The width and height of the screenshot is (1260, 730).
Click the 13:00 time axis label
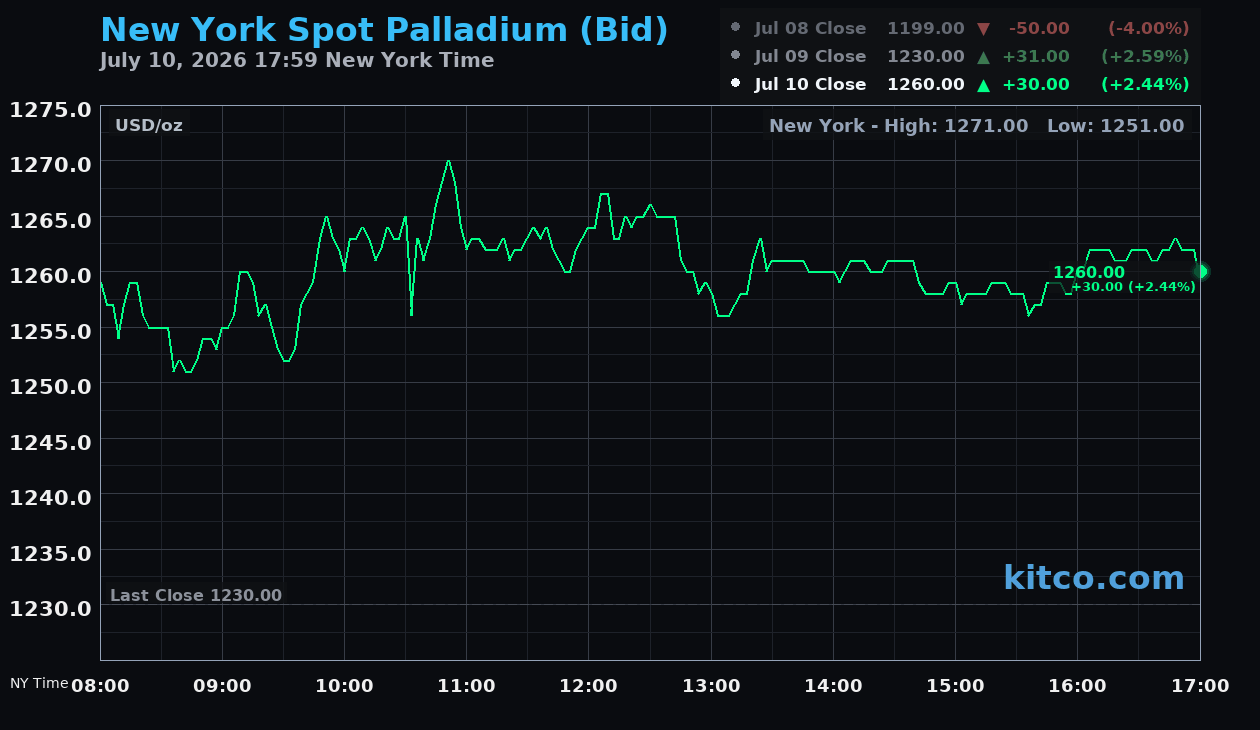click(x=711, y=685)
